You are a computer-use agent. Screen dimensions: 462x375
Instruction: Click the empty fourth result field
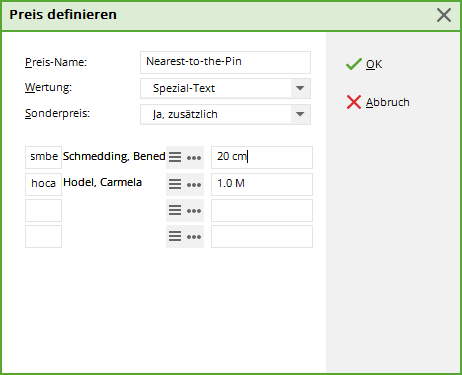[262, 236]
